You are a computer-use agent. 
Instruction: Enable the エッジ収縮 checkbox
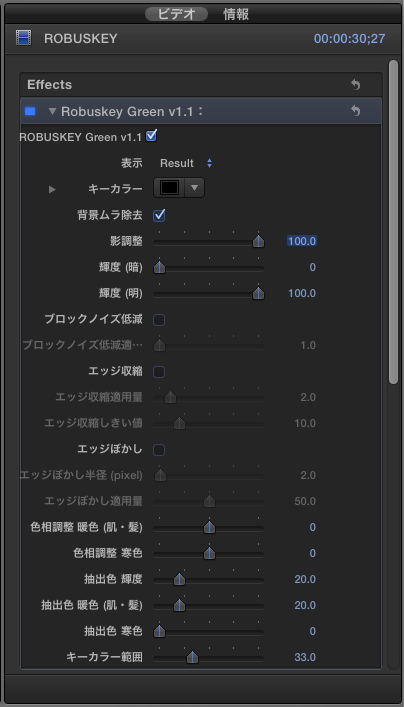(159, 372)
